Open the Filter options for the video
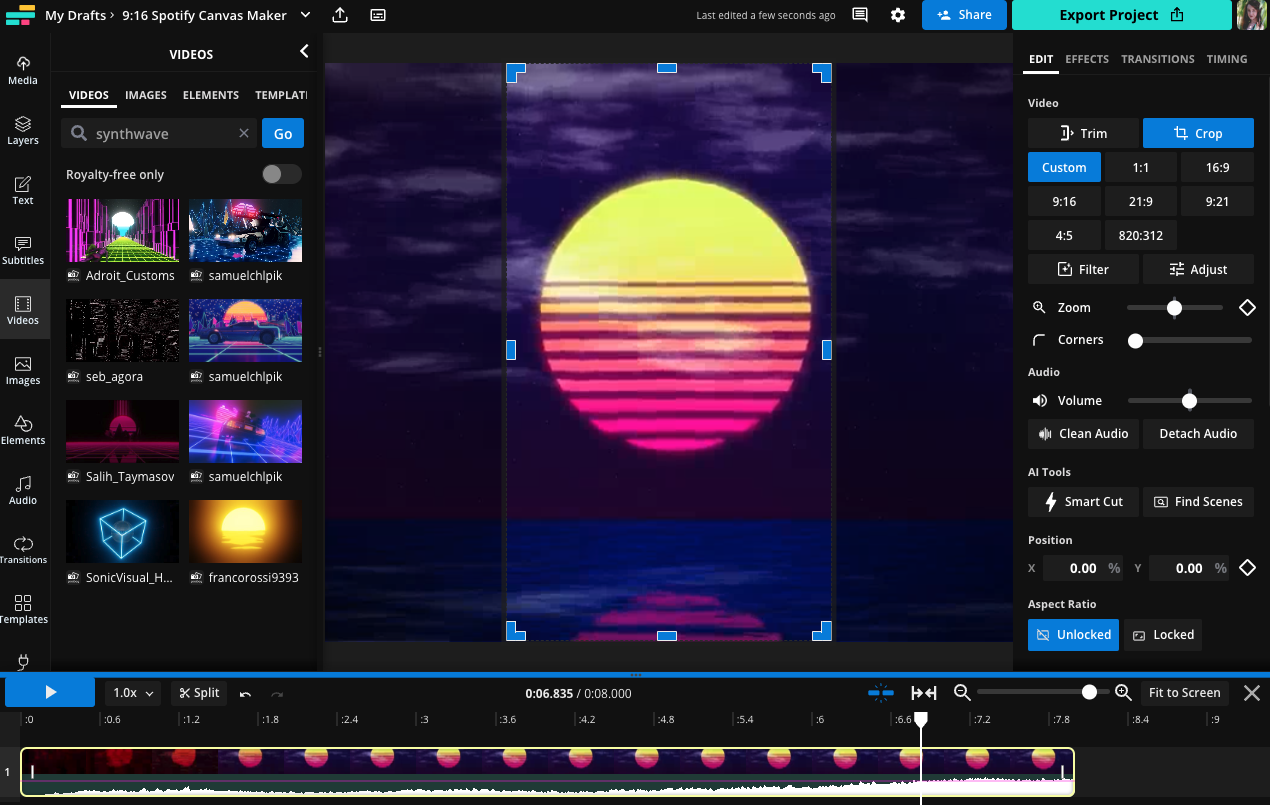 click(x=1083, y=269)
